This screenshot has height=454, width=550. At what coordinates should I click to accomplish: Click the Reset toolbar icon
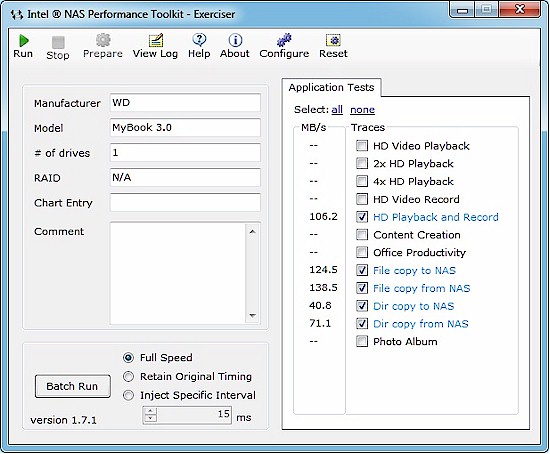pos(333,40)
